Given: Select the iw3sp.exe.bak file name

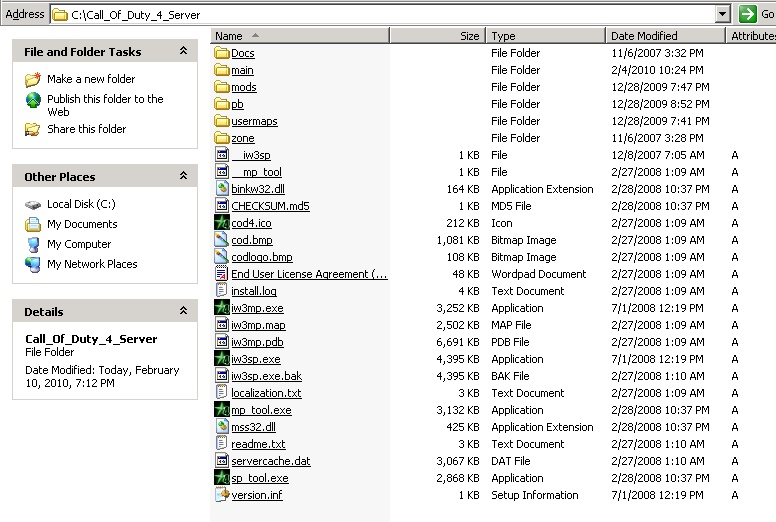Looking at the screenshot, I should coord(266,376).
